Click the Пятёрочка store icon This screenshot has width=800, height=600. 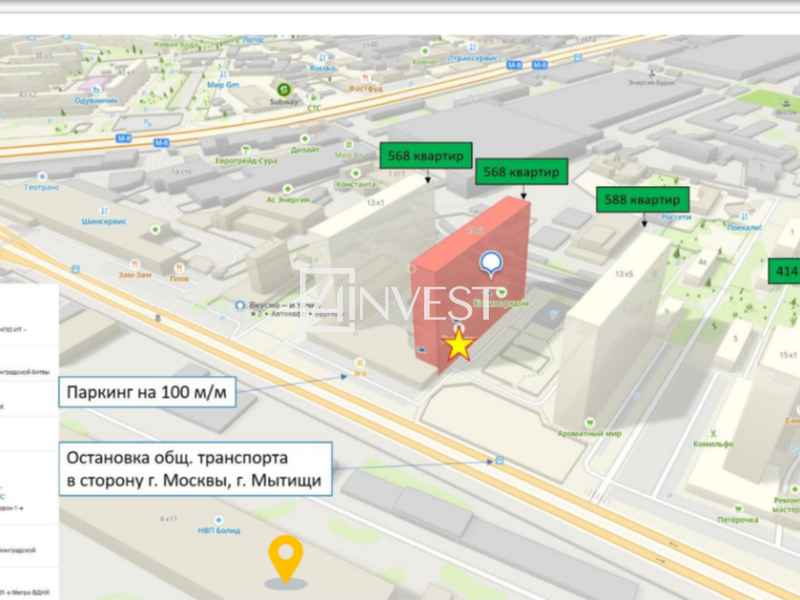click(x=735, y=507)
